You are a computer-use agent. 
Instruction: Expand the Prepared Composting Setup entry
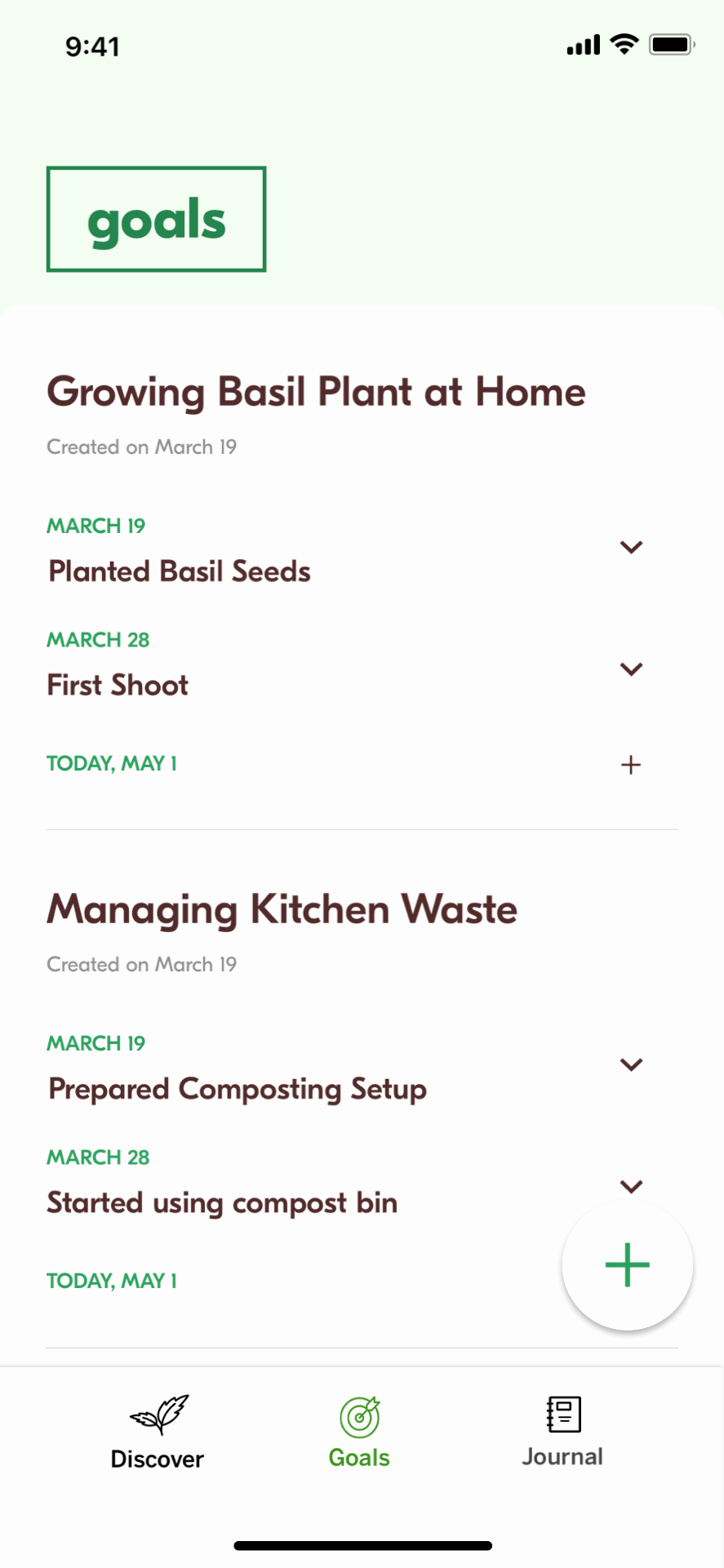point(632,1064)
